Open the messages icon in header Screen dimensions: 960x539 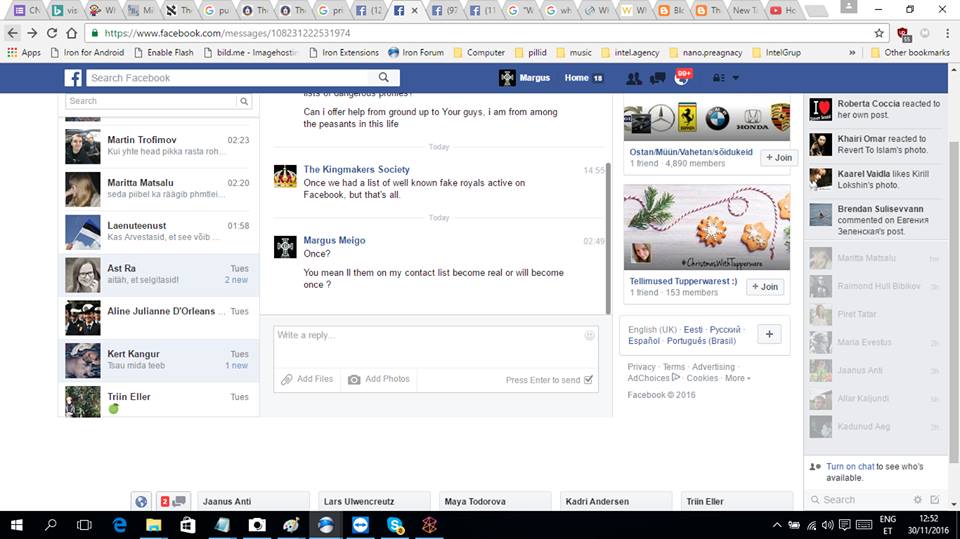point(658,78)
